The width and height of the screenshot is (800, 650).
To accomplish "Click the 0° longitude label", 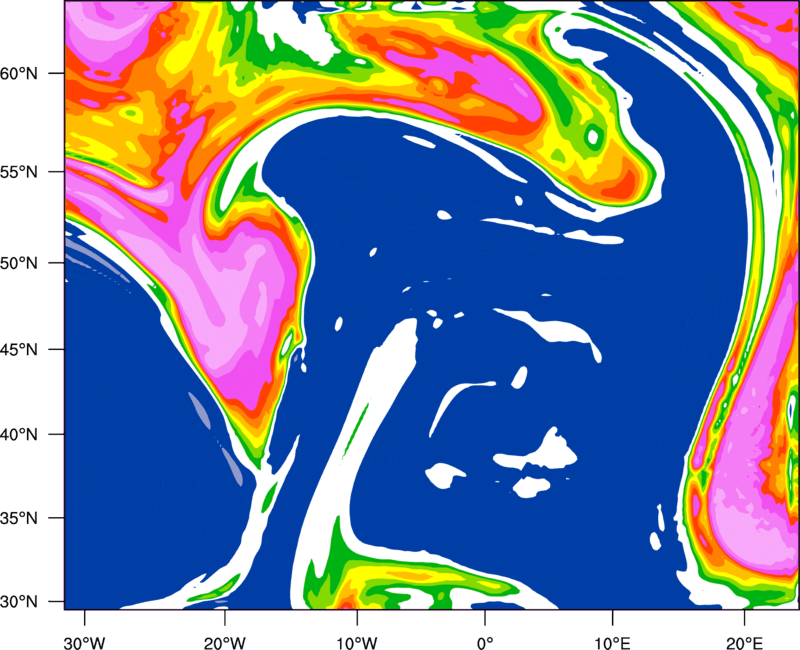I will [485, 643].
